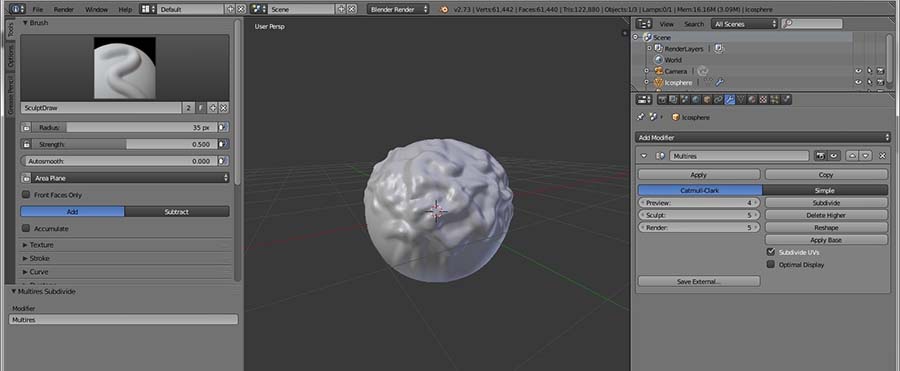900x371 pixels.
Task: Open the outliner View menu
Action: click(x=666, y=24)
